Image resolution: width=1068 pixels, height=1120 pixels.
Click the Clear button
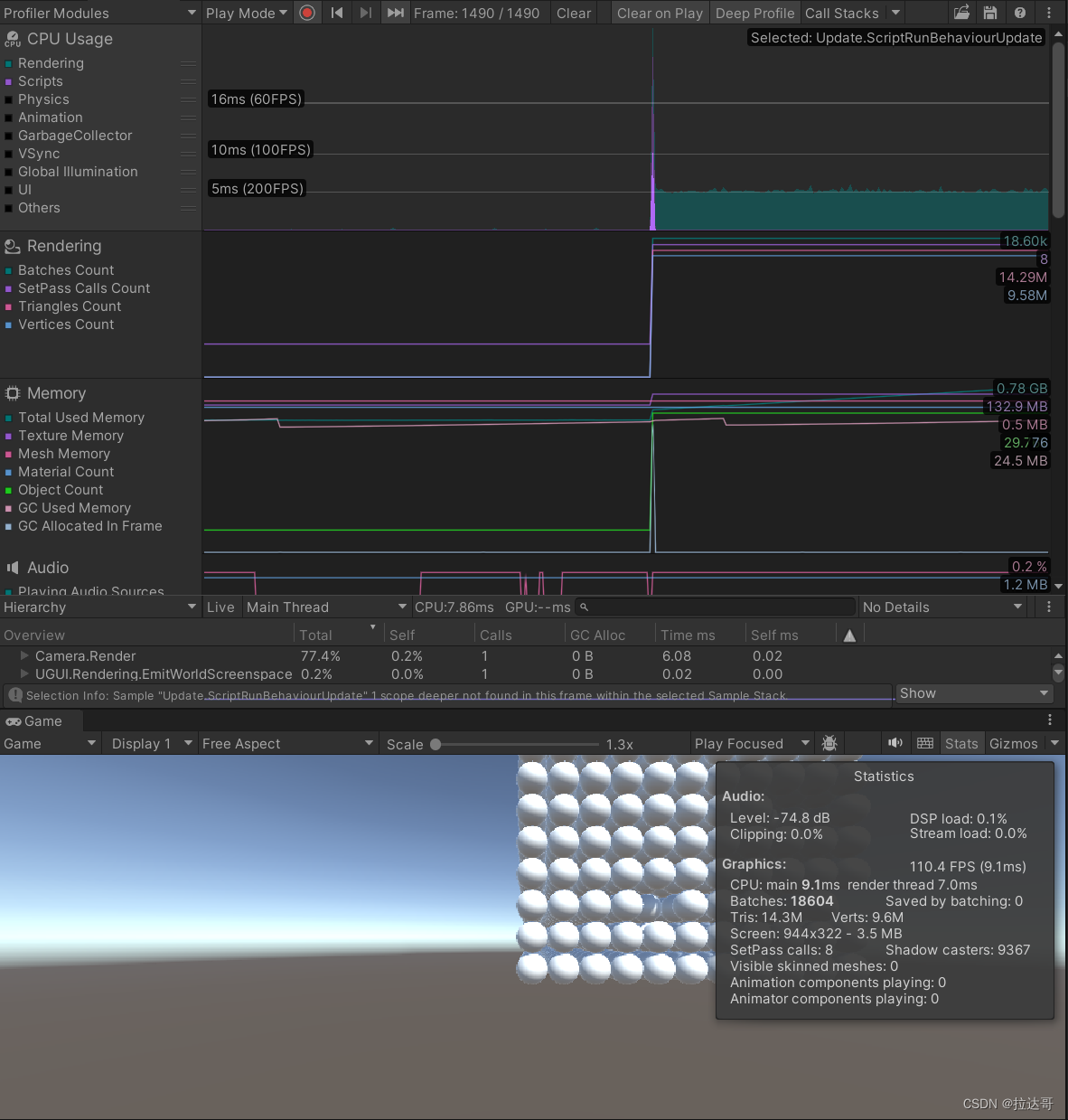pyautogui.click(x=574, y=13)
